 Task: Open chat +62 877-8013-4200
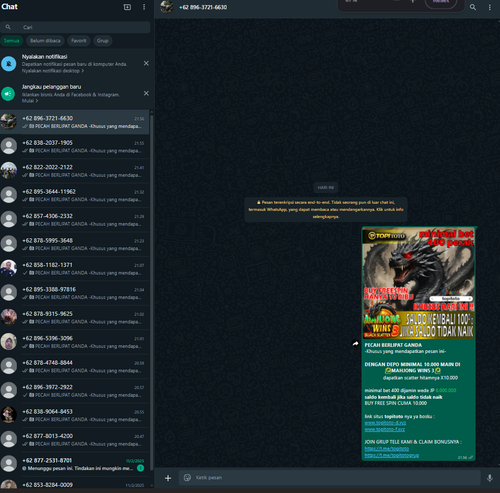coord(75,439)
